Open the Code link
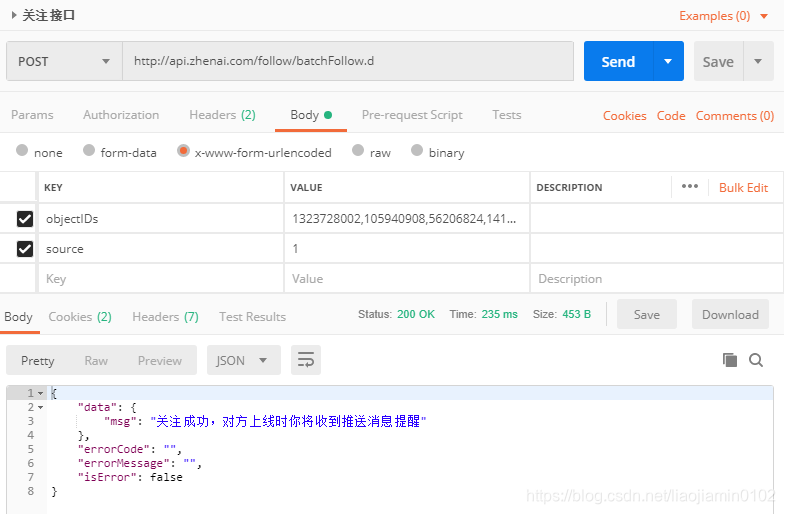This screenshot has height=514, width=785. pyautogui.click(x=671, y=116)
